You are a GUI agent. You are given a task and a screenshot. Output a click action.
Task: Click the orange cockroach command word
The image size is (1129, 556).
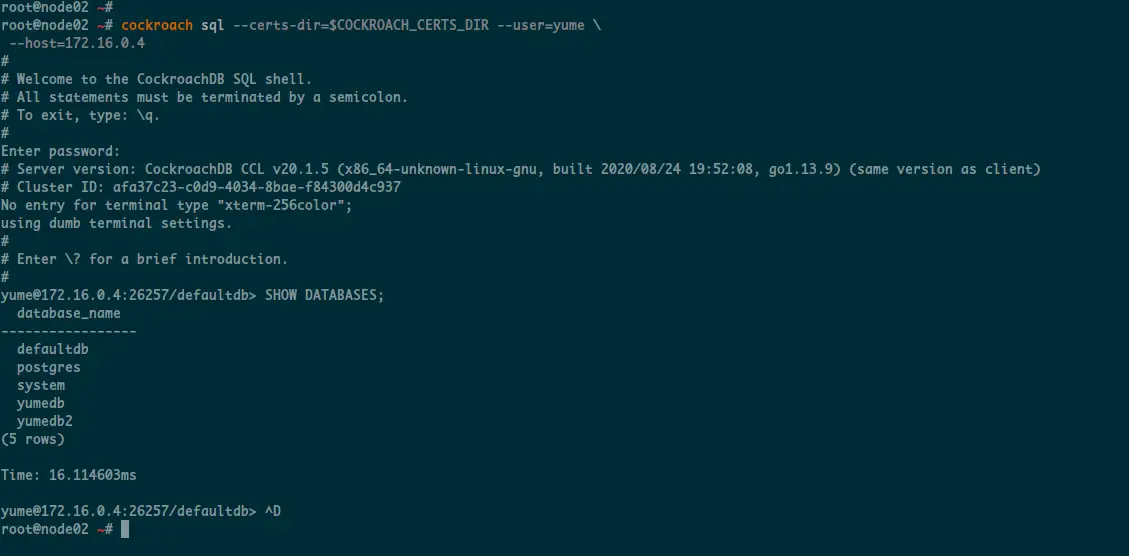tap(157, 25)
